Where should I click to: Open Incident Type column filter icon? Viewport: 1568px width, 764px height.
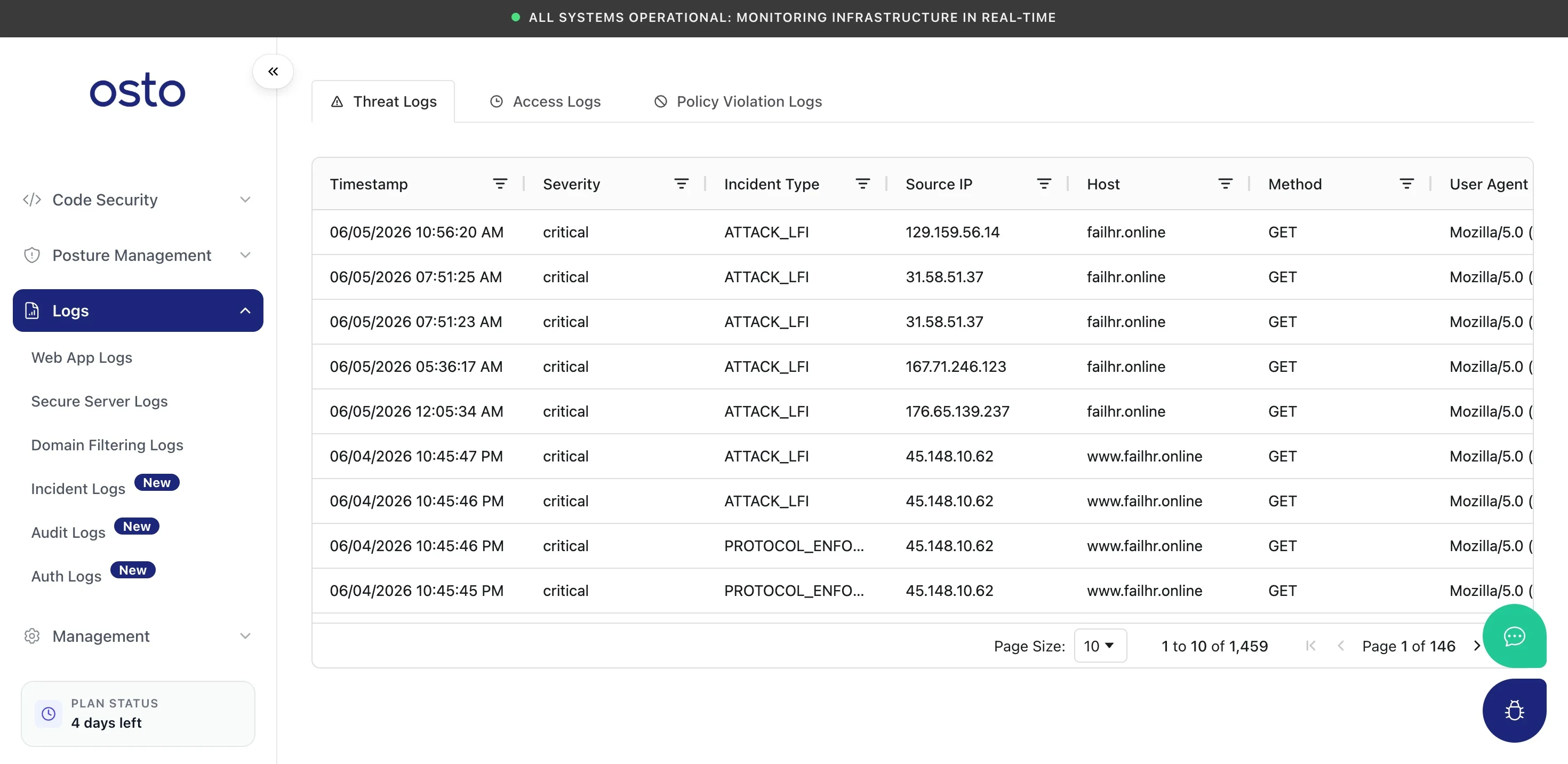(x=862, y=184)
